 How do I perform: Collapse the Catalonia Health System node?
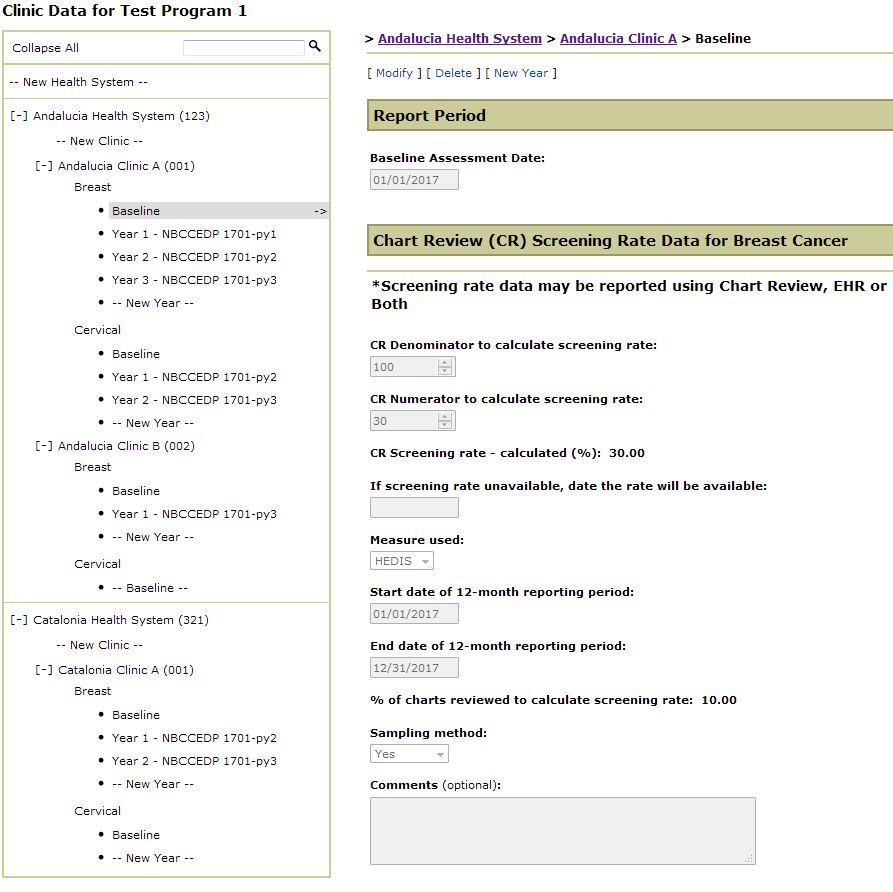(x=19, y=620)
